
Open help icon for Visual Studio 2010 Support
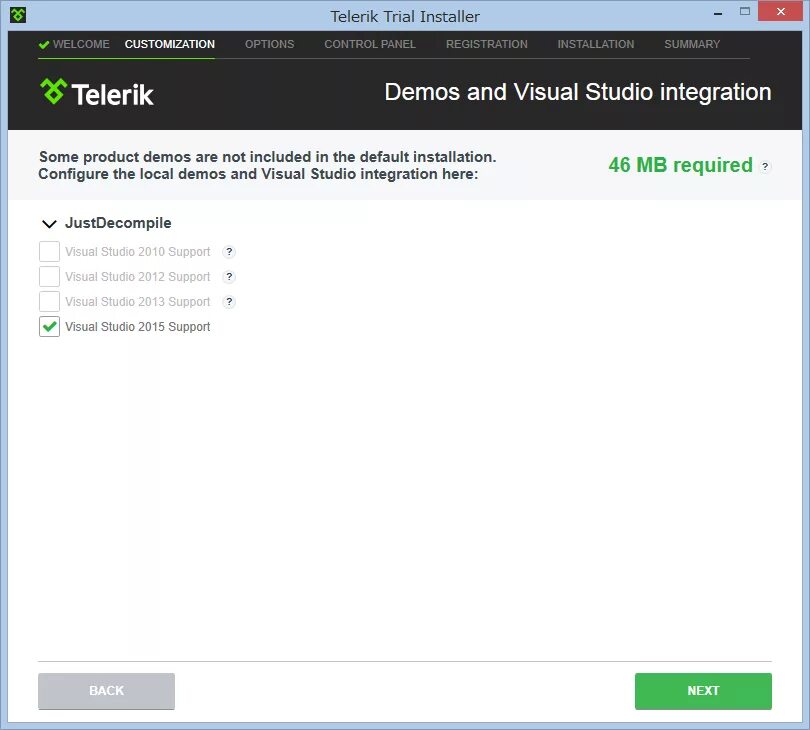point(229,252)
